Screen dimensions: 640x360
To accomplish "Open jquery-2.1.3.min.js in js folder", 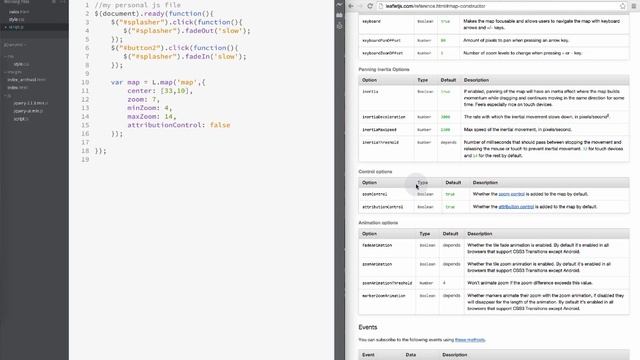I will click(x=31, y=103).
